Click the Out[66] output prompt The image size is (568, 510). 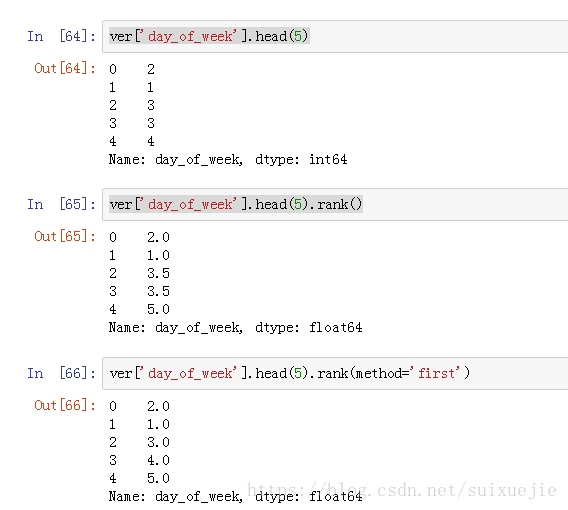point(65,405)
